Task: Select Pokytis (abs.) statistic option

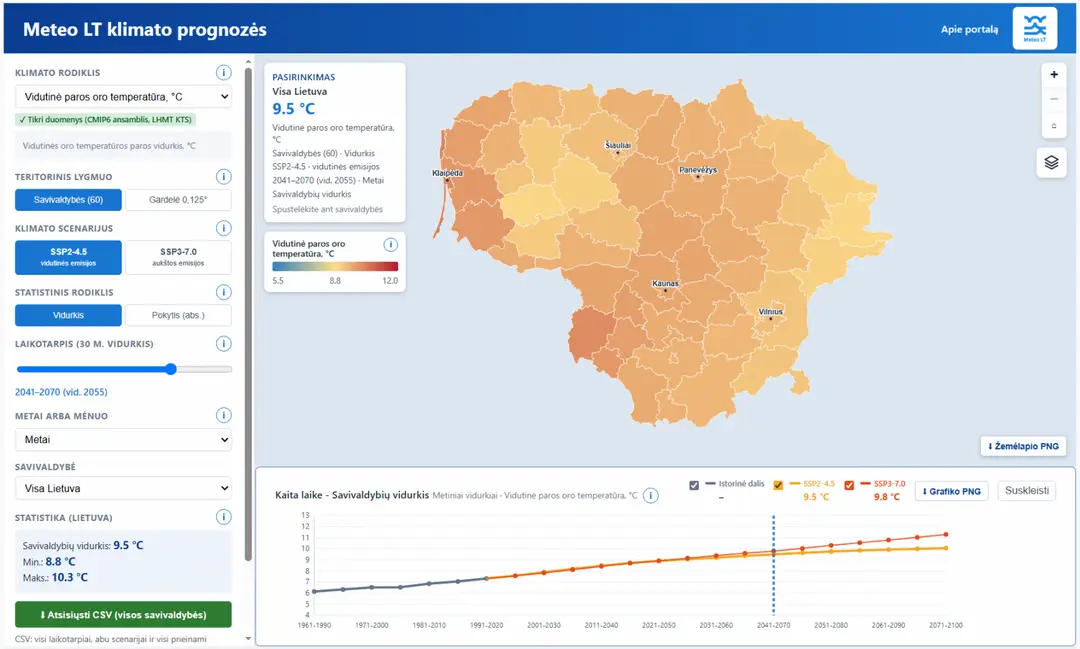Action: [x=178, y=316]
